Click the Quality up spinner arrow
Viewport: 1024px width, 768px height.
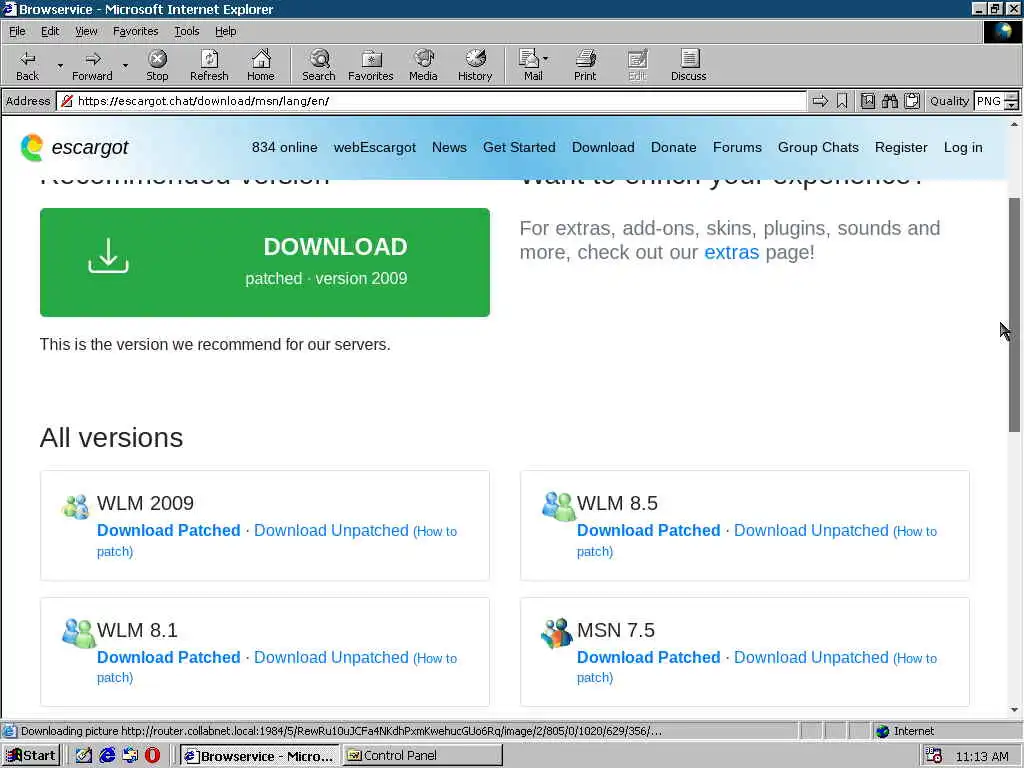pos(1011,97)
